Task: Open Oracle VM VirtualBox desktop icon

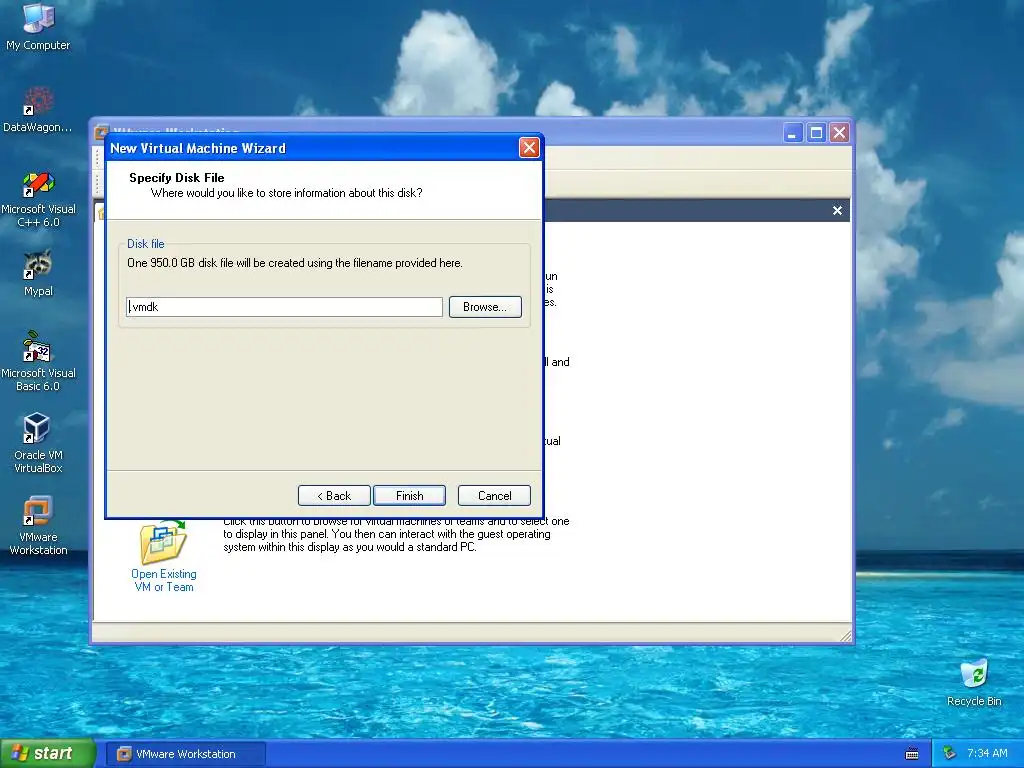Action: coord(38,443)
